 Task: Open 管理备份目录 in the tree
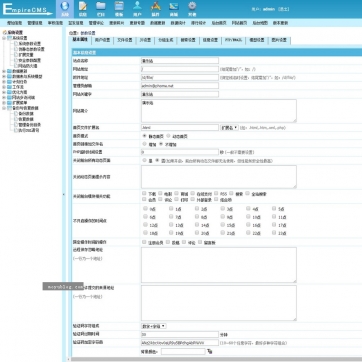[29, 125]
